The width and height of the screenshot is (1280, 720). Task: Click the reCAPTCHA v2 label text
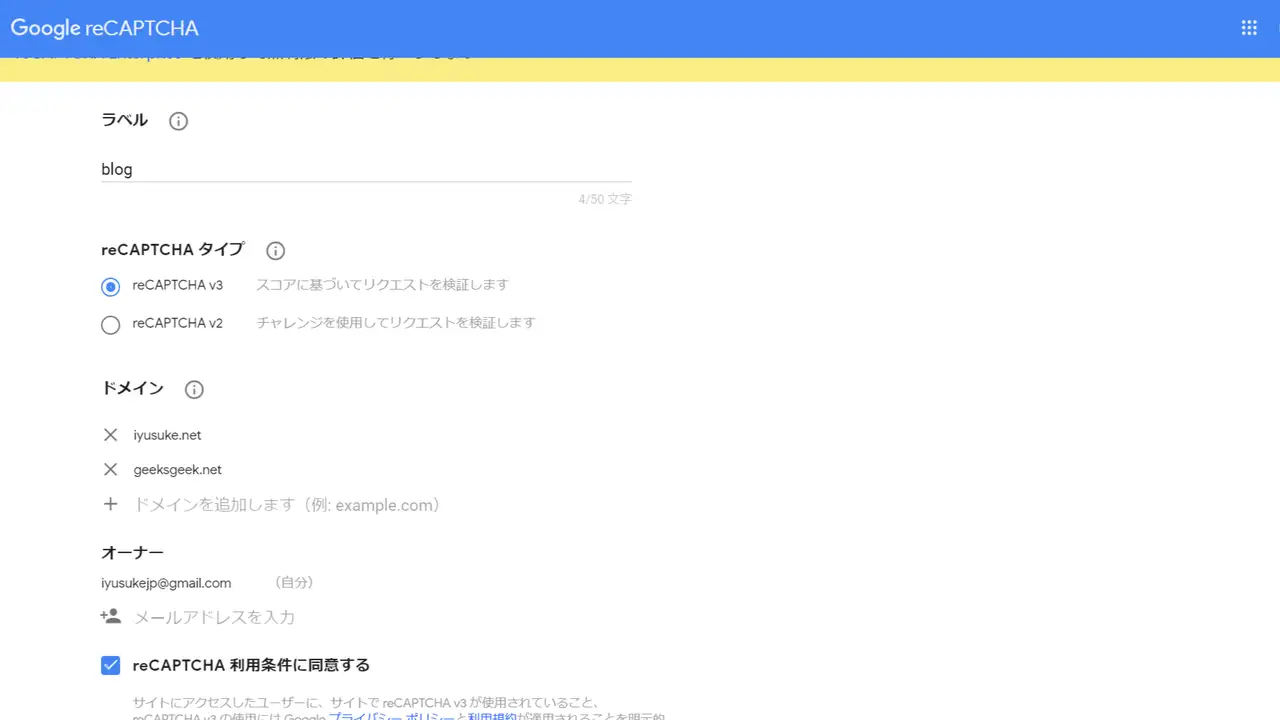[x=177, y=323]
